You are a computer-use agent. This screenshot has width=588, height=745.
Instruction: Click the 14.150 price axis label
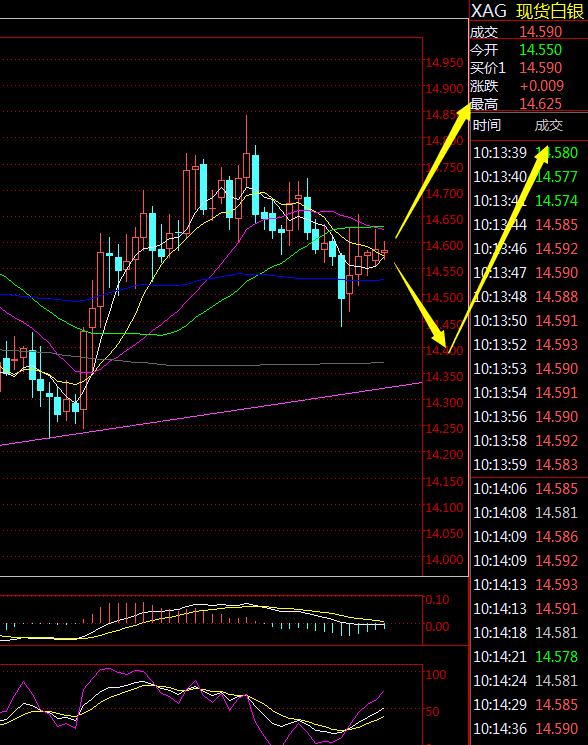click(444, 482)
